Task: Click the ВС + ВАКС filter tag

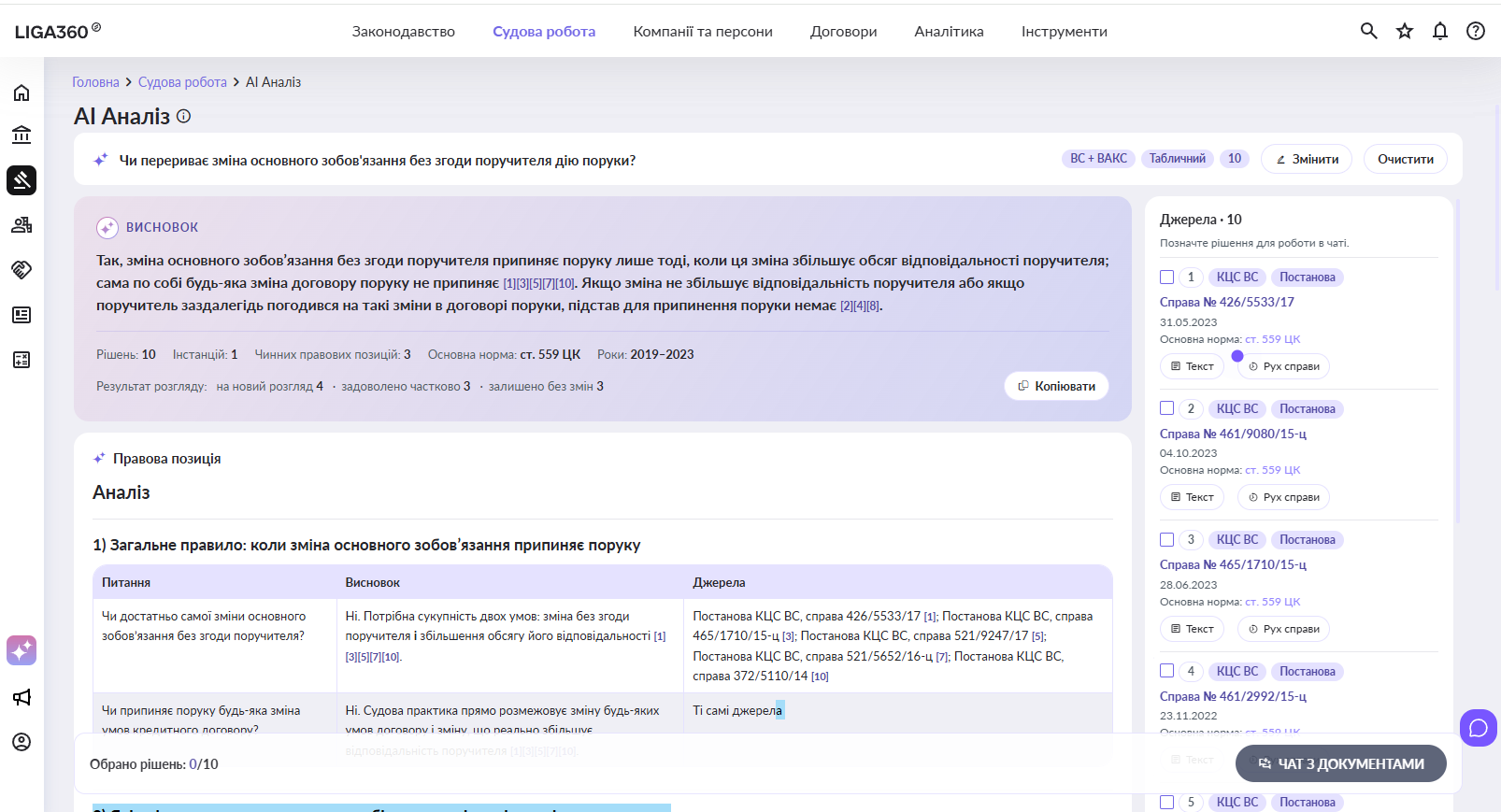Action: (1098, 159)
